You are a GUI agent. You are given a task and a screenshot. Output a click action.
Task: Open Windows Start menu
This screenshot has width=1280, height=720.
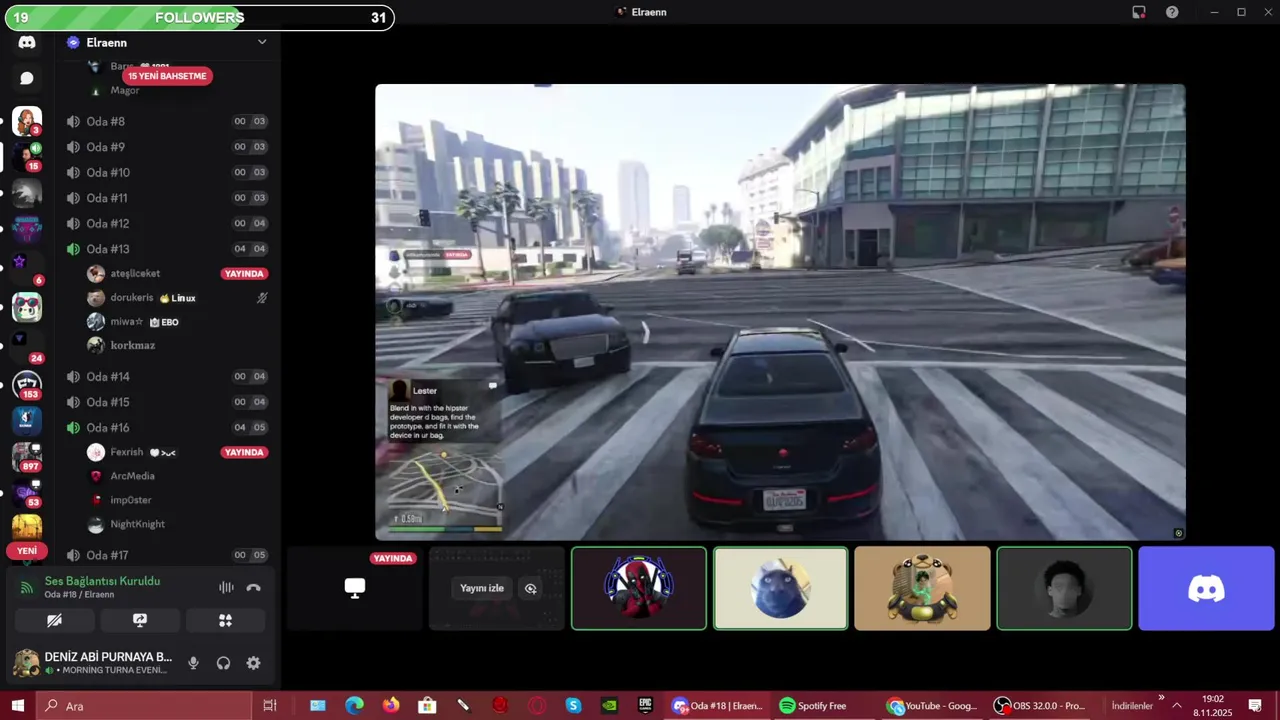pos(17,706)
